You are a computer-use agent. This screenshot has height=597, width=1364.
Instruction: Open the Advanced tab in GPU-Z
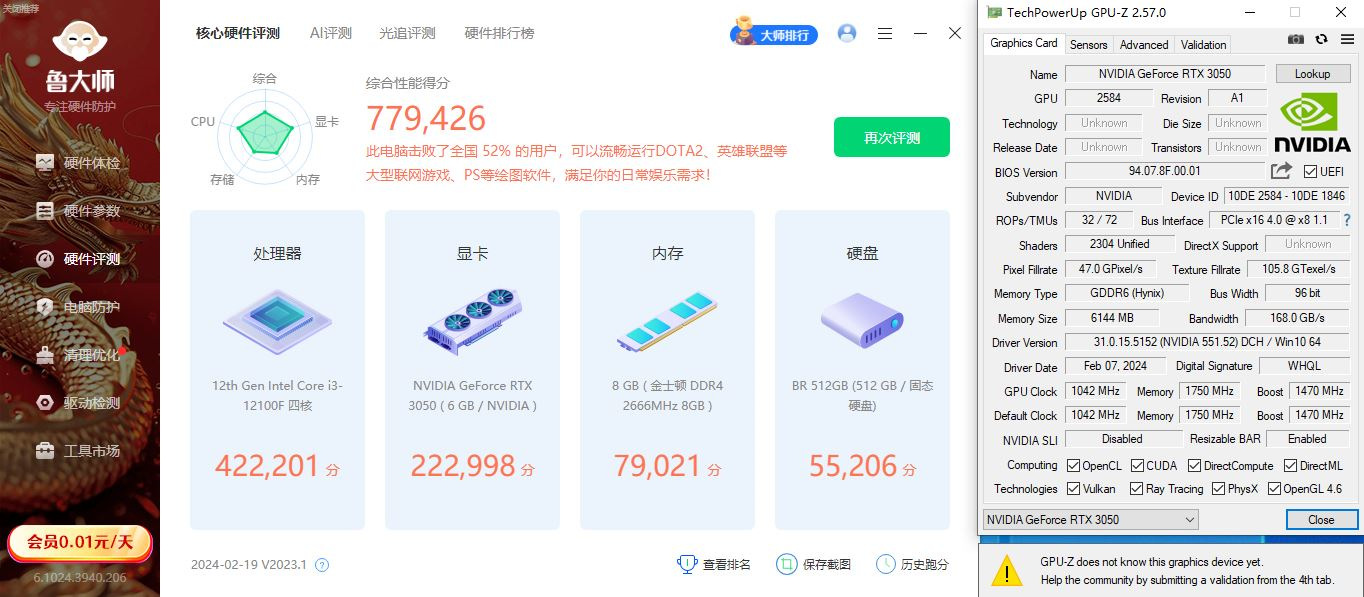point(1144,44)
